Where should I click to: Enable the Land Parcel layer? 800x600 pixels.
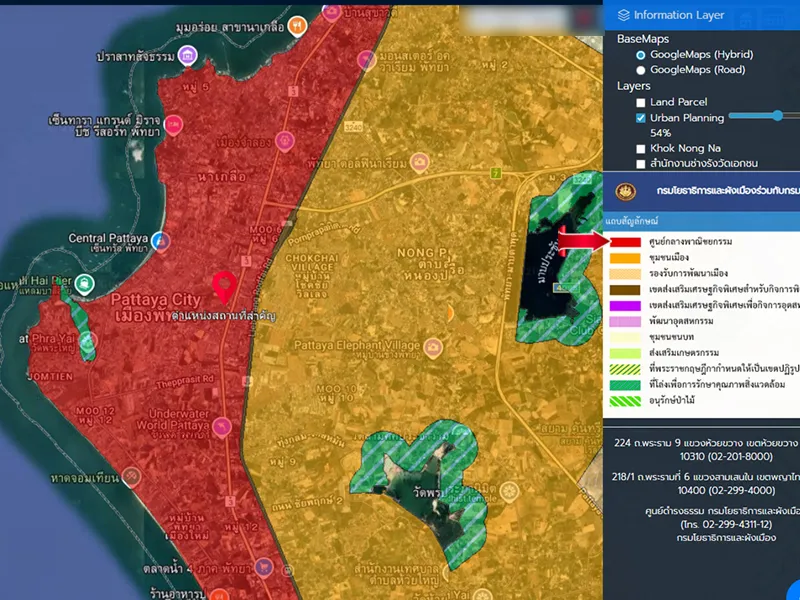(641, 103)
